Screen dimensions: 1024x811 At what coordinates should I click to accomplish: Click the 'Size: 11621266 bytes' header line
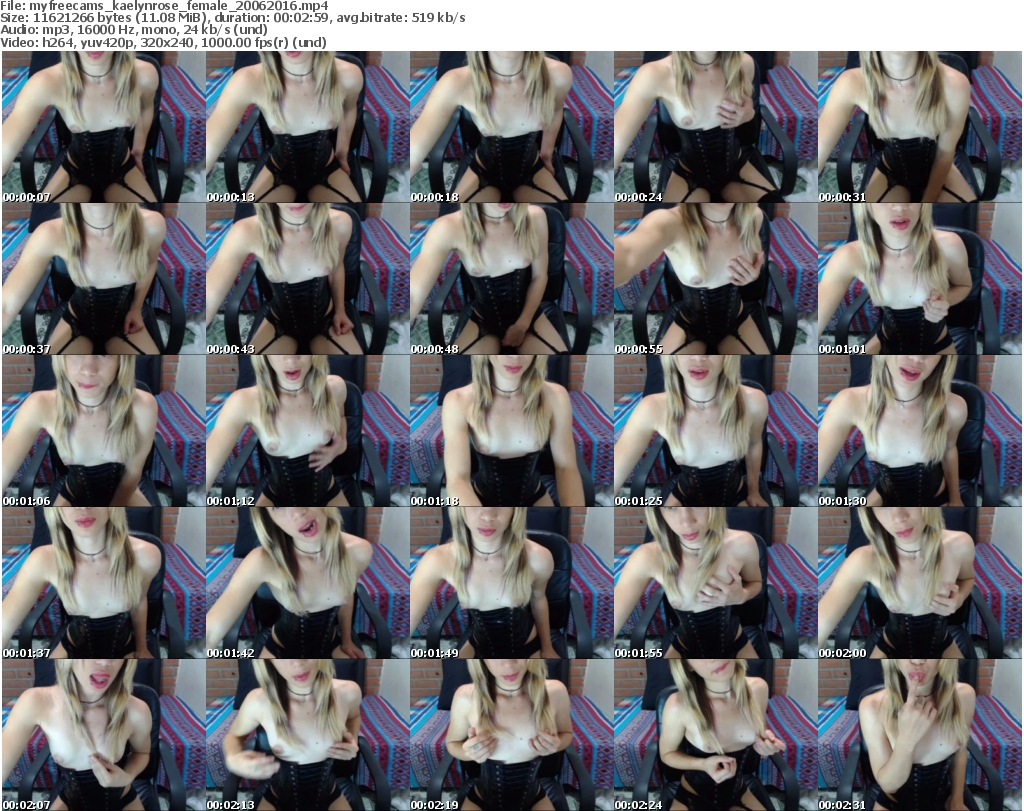click(x=232, y=18)
